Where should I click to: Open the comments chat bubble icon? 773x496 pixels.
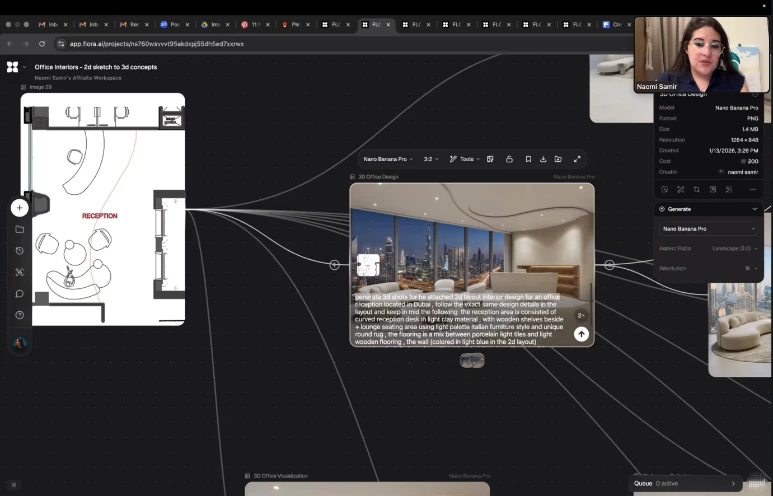19,294
